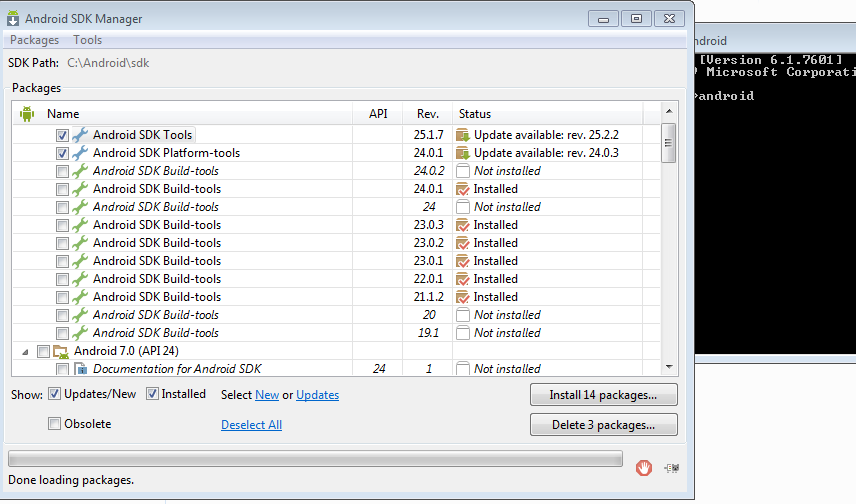The height and width of the screenshot is (504, 856).
Task: Click the Delete 3 packages button
Action: pos(603,425)
